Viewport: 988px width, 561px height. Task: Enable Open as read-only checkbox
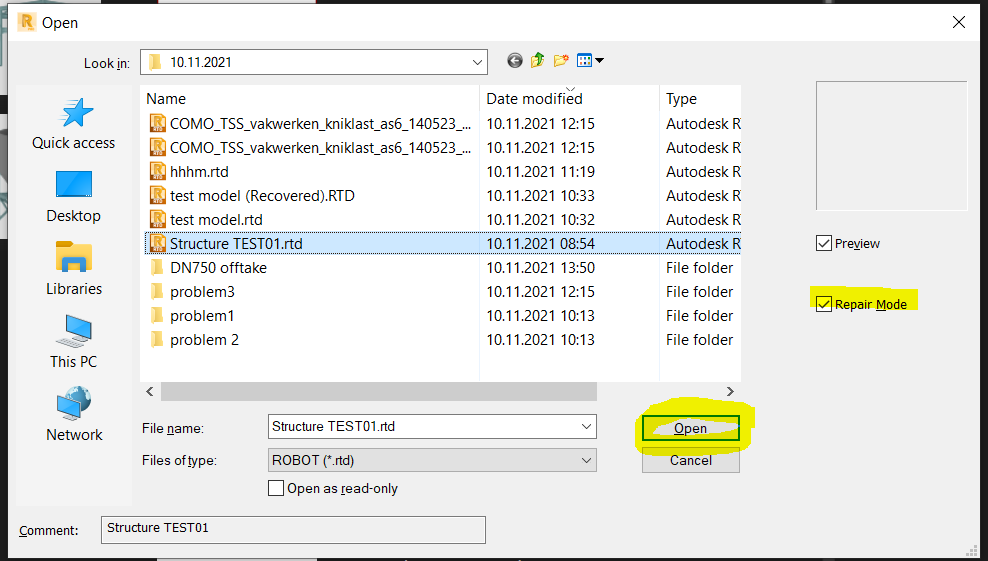(x=275, y=488)
